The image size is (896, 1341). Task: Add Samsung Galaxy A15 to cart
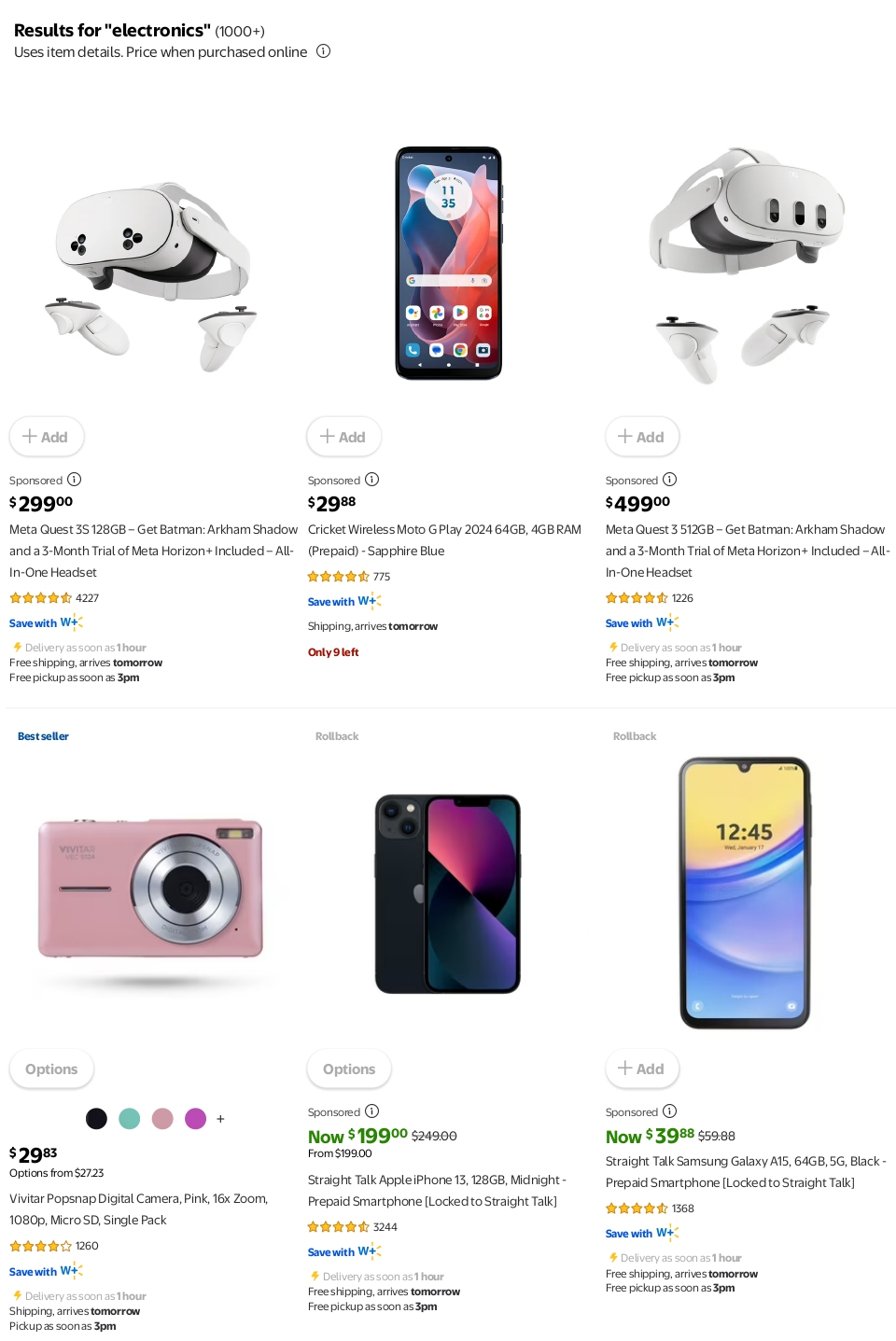click(x=642, y=1069)
